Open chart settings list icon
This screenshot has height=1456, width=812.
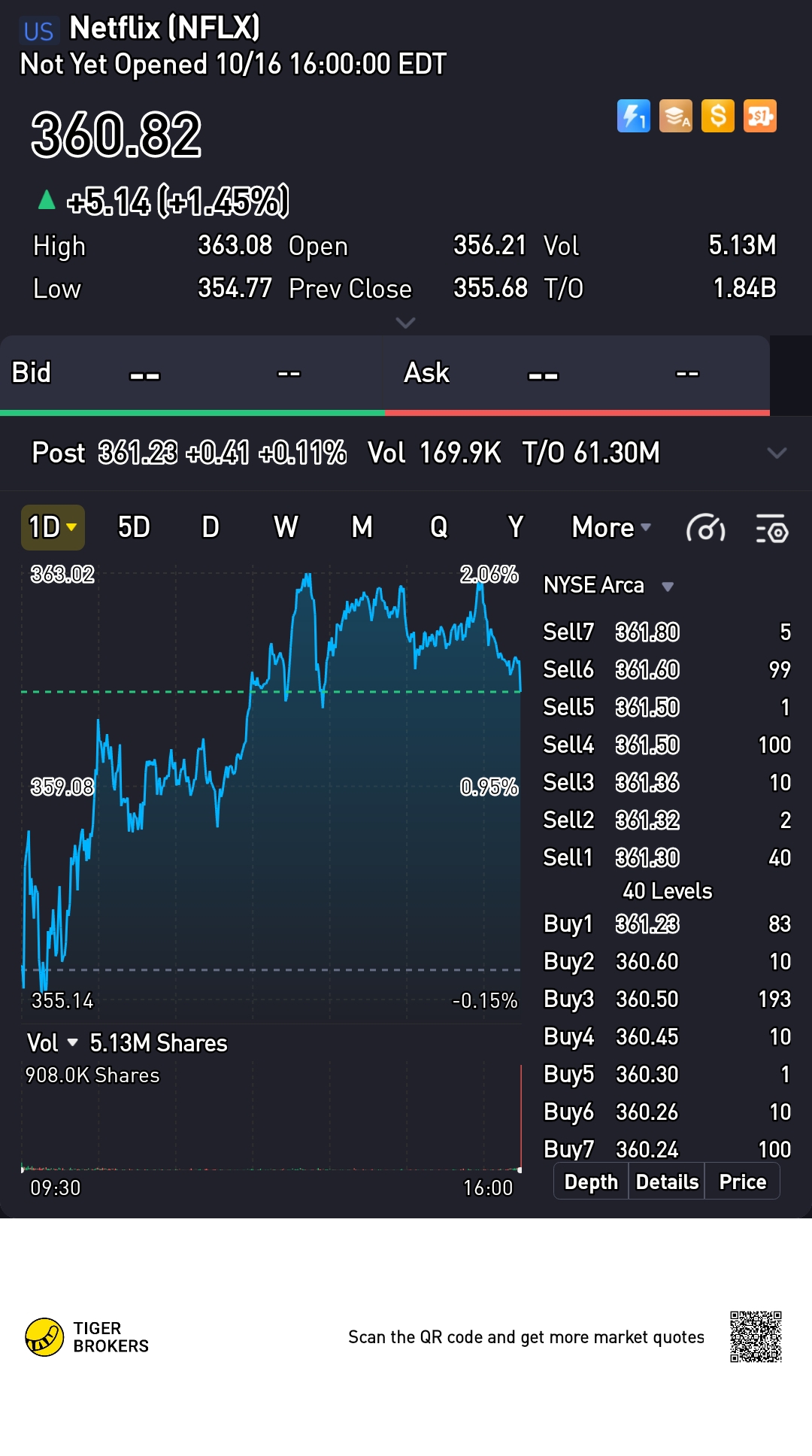click(771, 529)
